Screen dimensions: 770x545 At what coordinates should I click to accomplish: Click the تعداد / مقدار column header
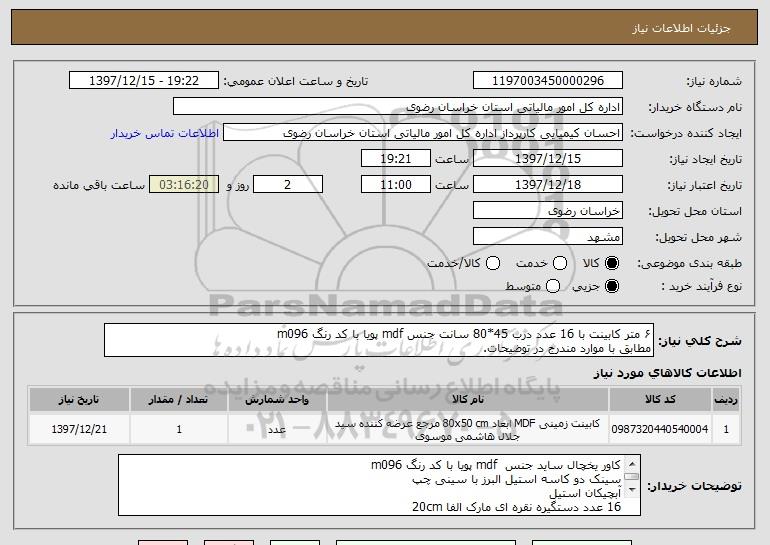tap(179, 400)
